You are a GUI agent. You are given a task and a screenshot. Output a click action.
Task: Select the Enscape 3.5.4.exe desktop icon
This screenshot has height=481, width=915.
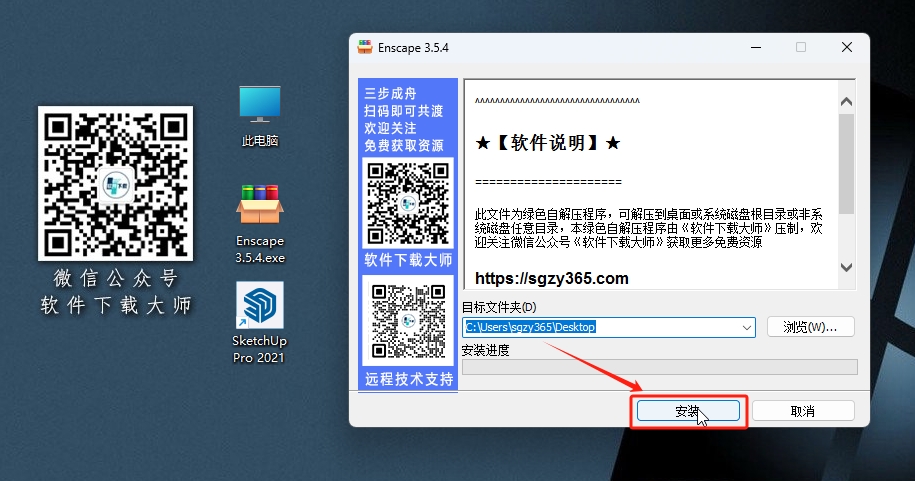click(260, 224)
